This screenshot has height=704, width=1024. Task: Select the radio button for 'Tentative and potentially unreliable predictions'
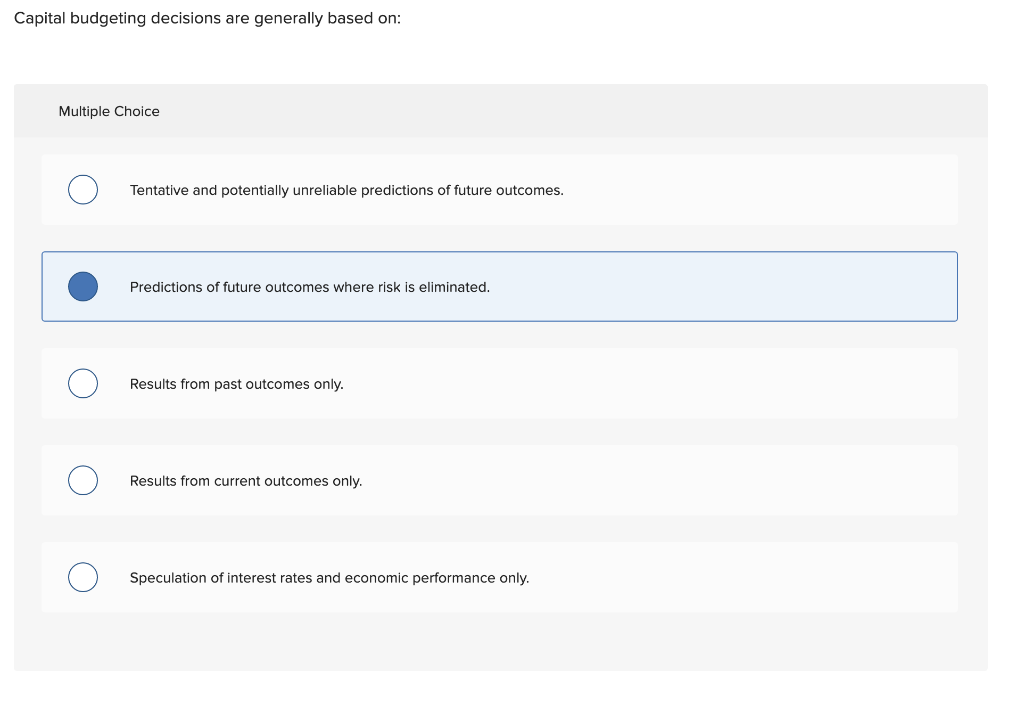click(x=82, y=189)
